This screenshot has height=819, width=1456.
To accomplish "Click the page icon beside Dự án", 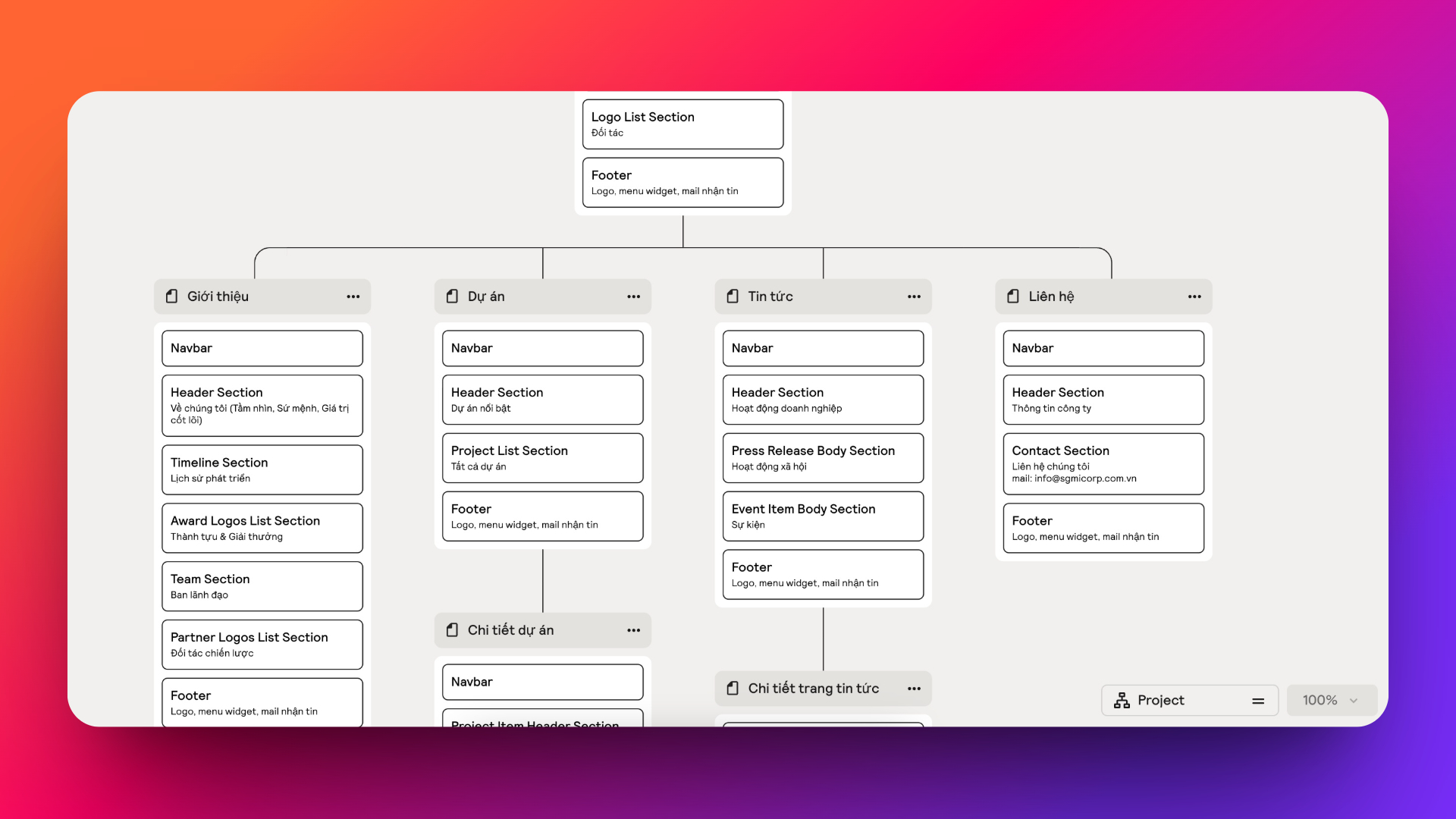I will 453,297.
